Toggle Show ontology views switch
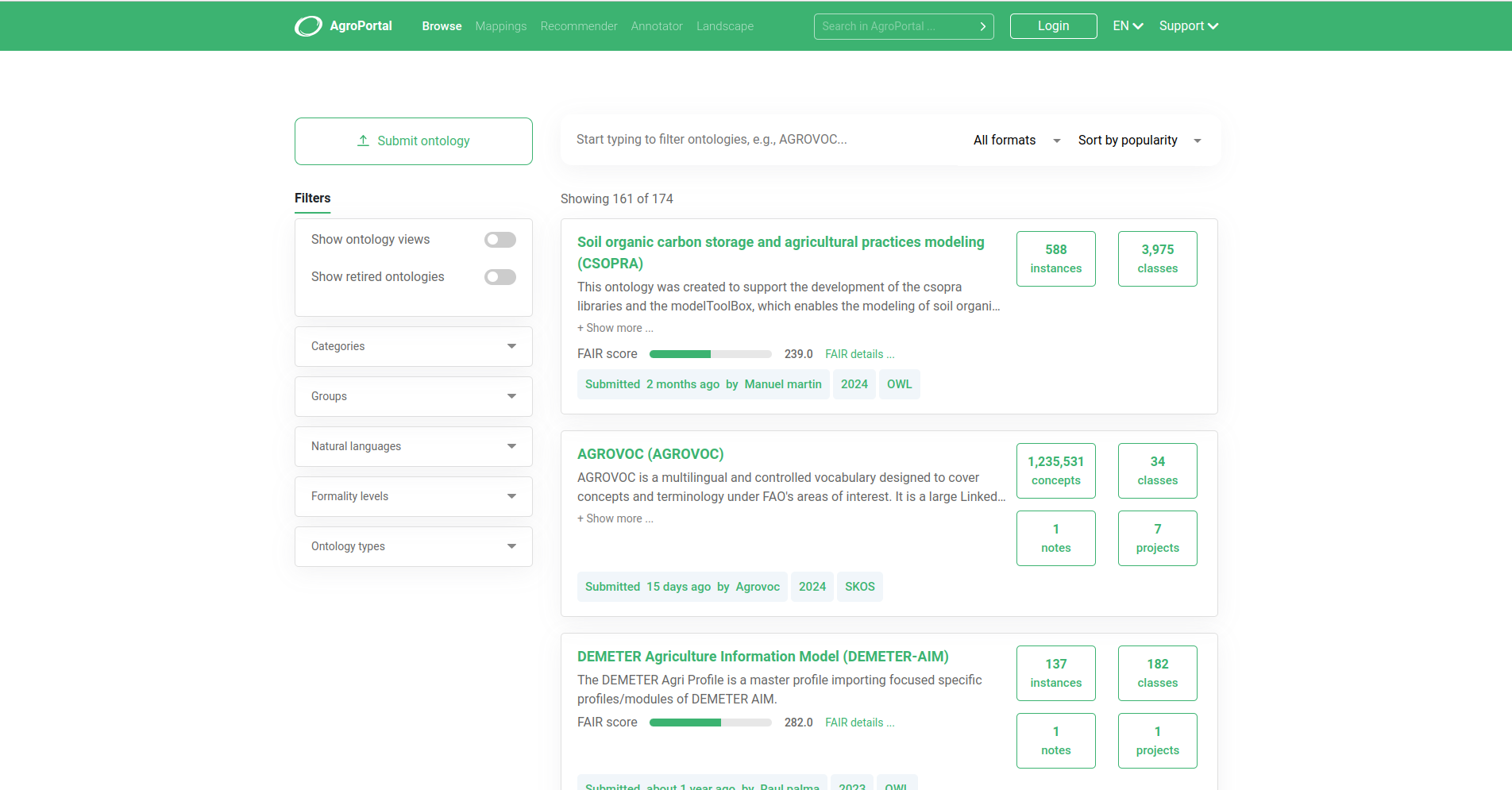The height and width of the screenshot is (790, 1512). (x=500, y=240)
